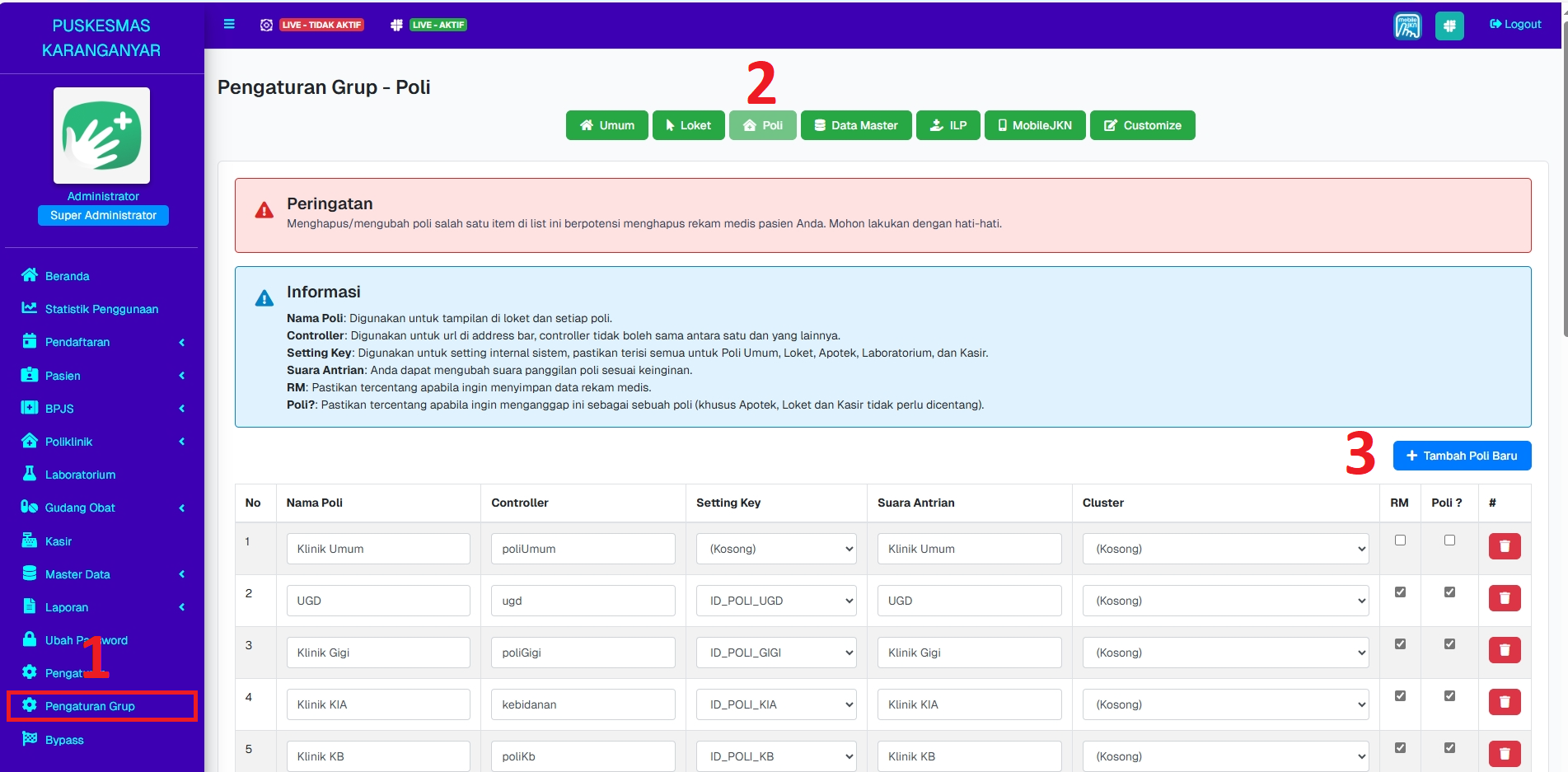Viewport: 1568px width, 772px height.
Task: Click the Logout link
Action: coord(1515,25)
